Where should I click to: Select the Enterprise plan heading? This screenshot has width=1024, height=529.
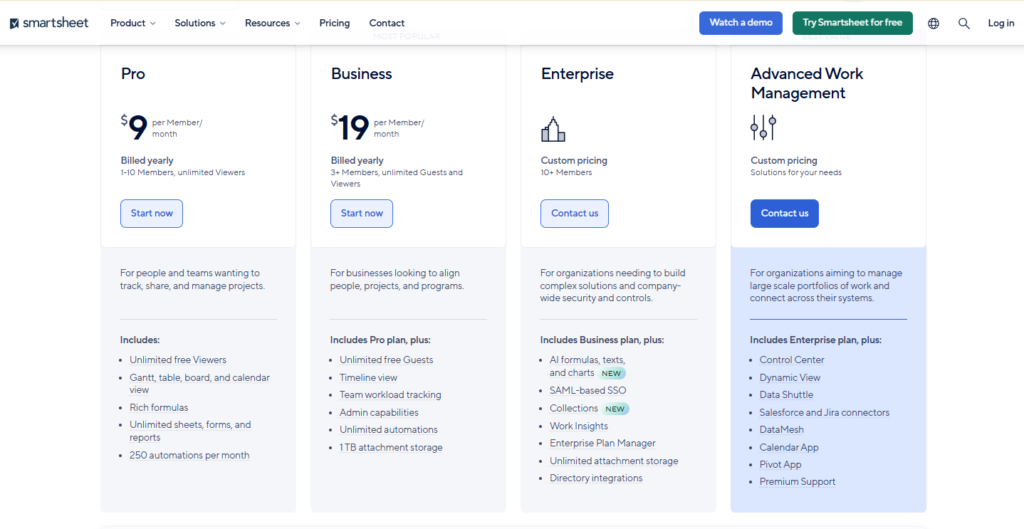(577, 74)
